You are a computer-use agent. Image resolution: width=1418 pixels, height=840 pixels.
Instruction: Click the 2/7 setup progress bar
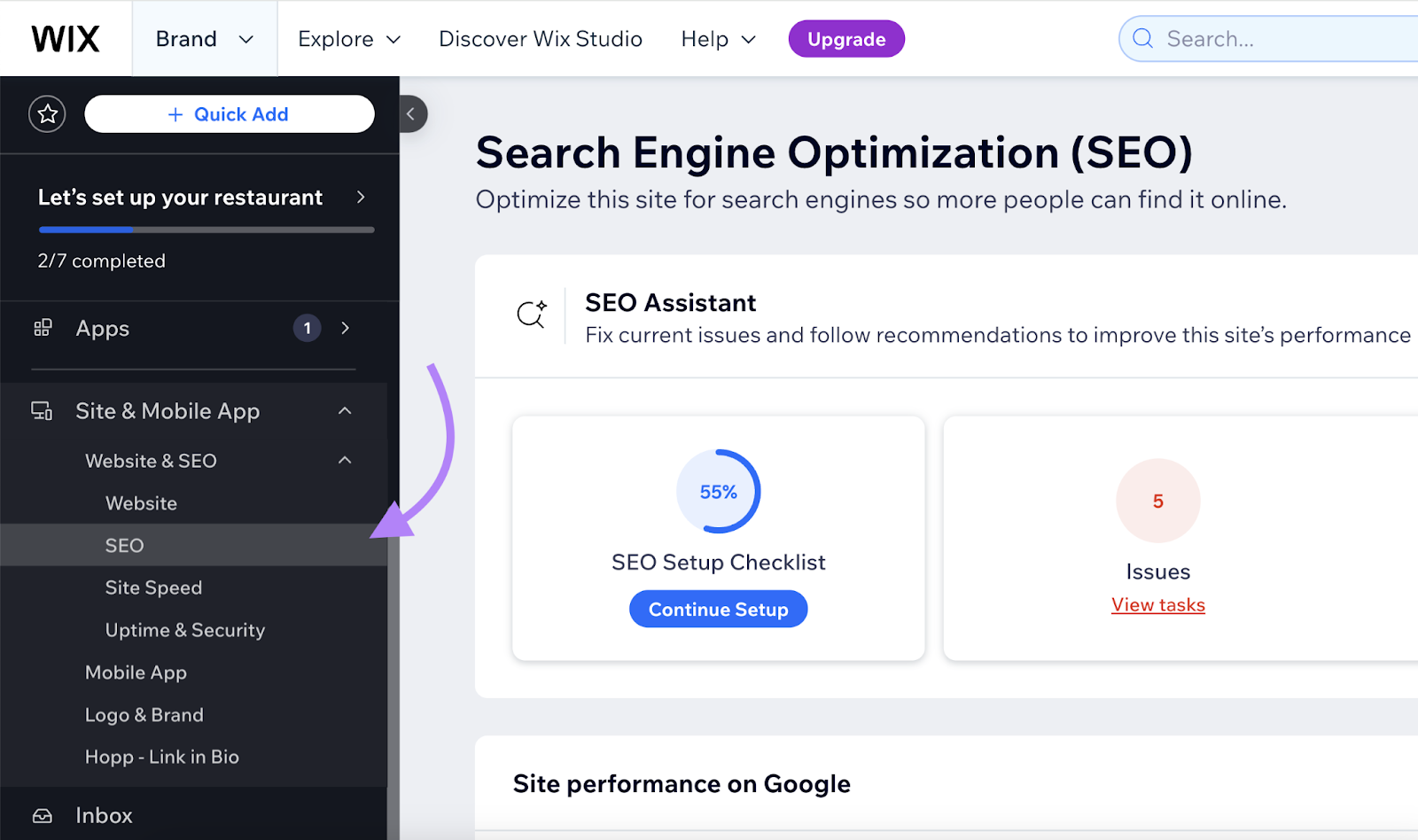[206, 229]
